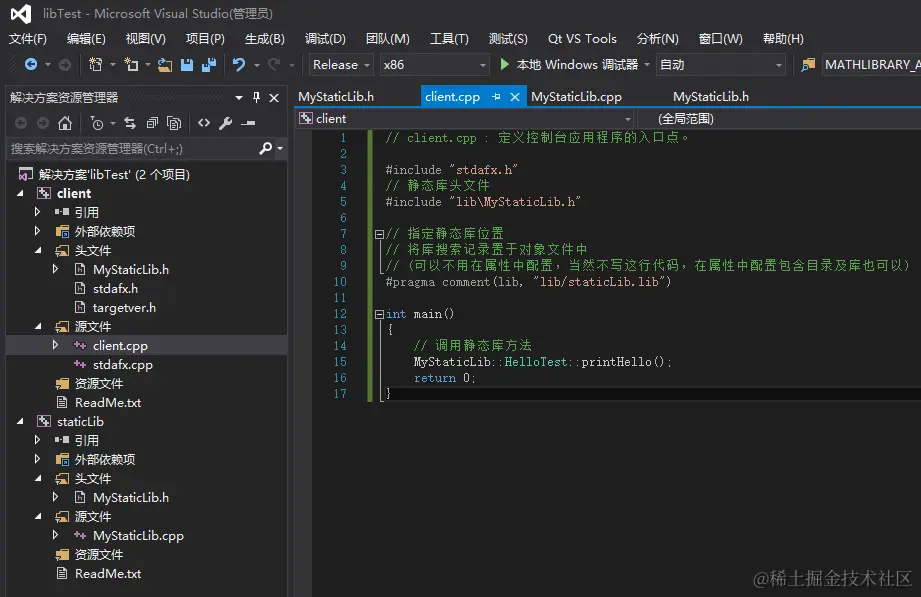Switch to the first MyStaticLib.h tab
This screenshot has height=597, width=921.
pos(336,96)
